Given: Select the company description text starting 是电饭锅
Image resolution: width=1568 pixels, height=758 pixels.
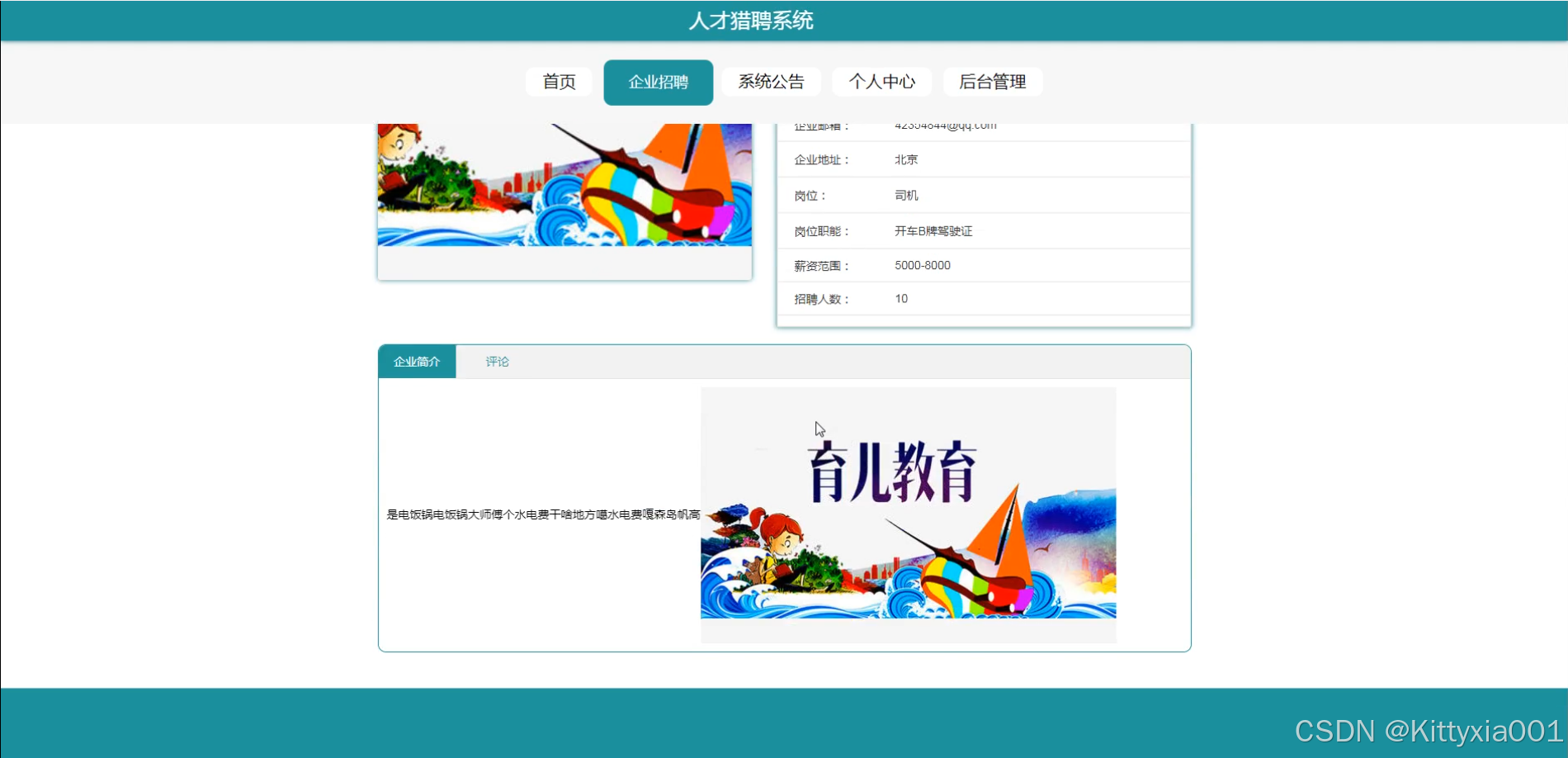Looking at the screenshot, I should click(543, 514).
